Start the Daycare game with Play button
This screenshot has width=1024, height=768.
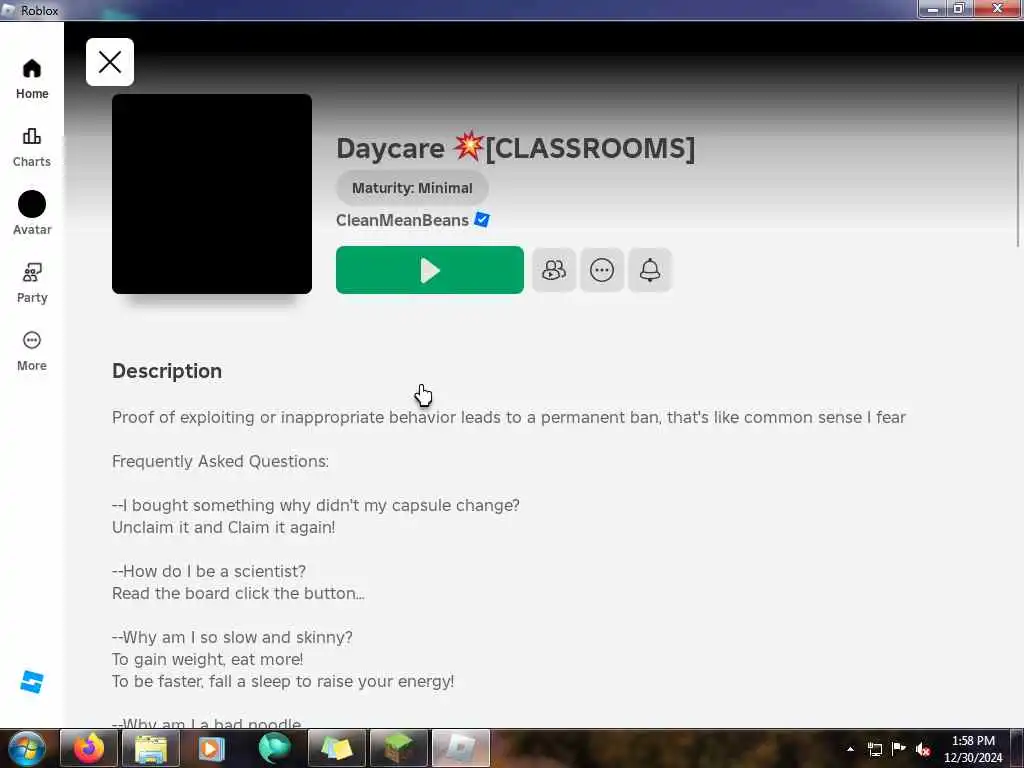[430, 270]
